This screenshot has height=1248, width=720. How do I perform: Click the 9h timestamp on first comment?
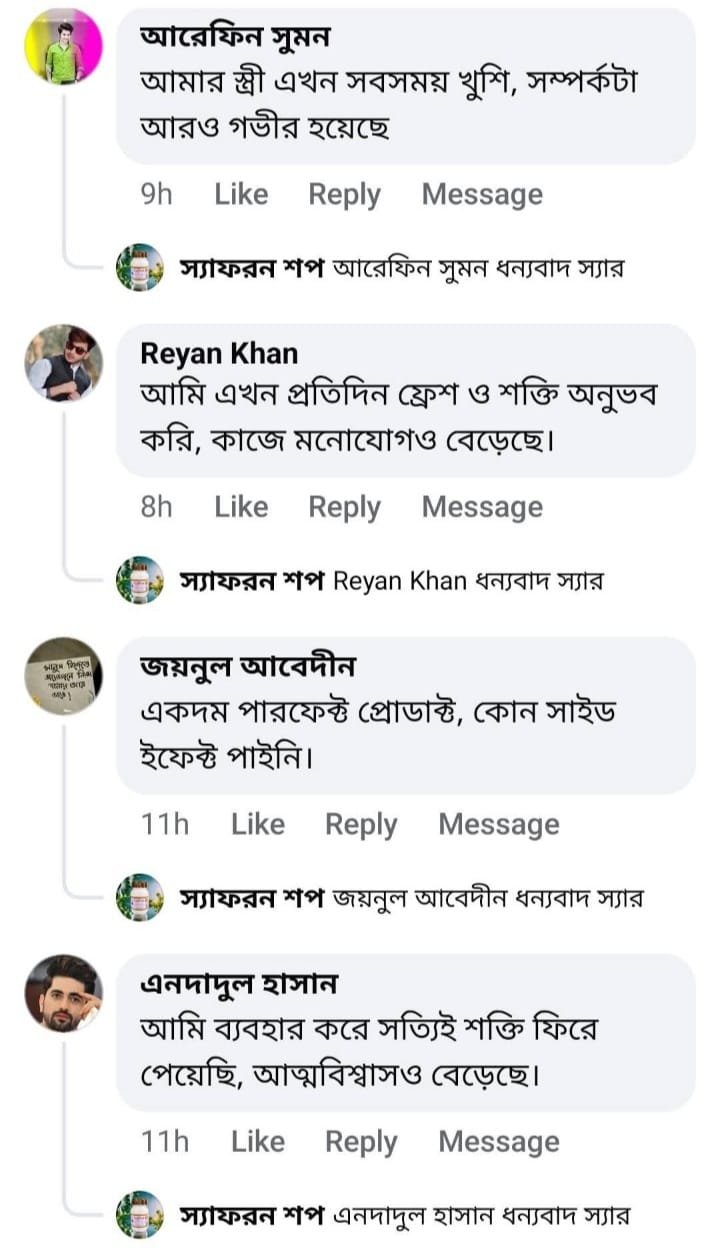click(x=157, y=194)
